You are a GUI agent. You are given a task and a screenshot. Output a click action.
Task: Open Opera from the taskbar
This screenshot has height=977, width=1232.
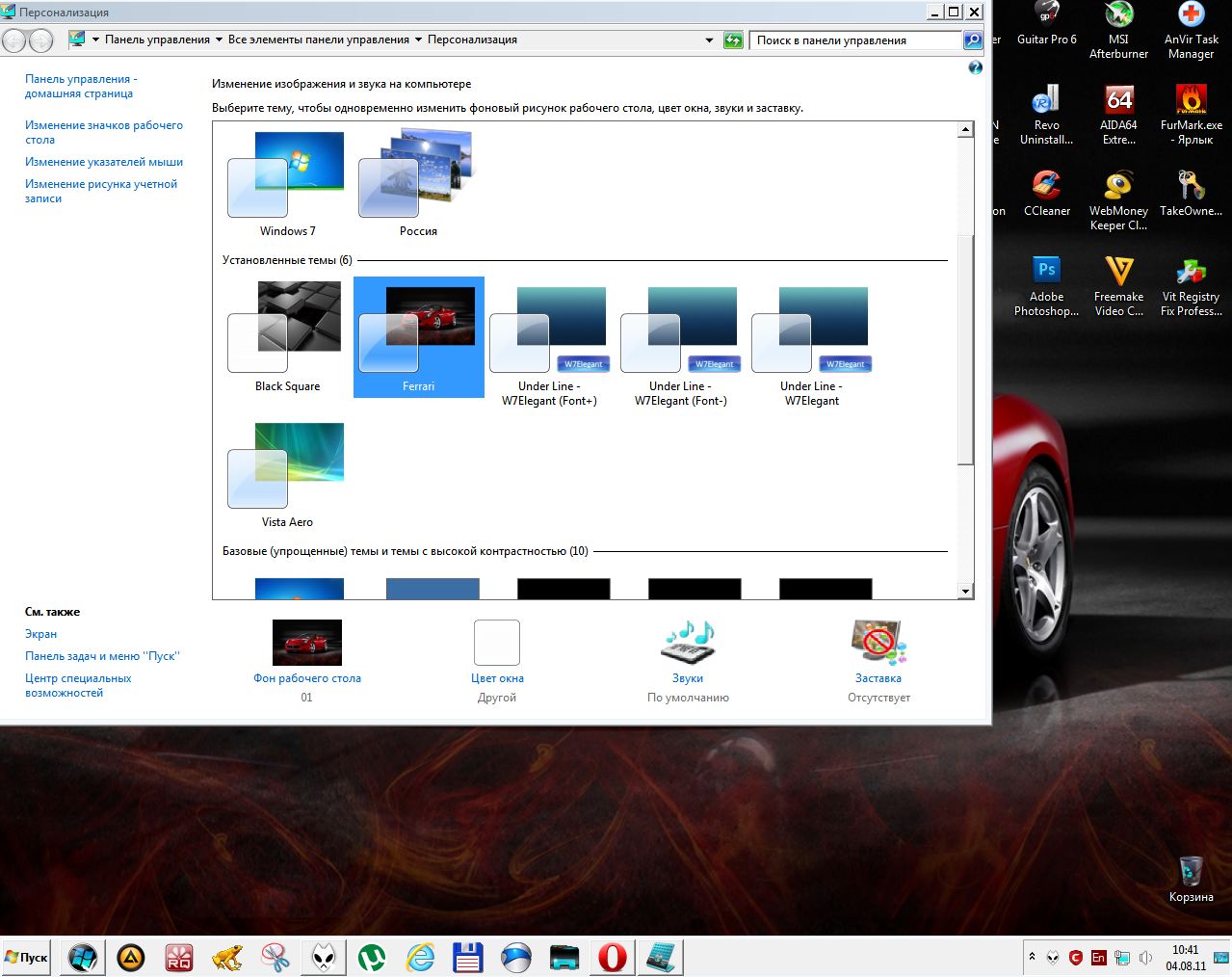click(x=612, y=958)
